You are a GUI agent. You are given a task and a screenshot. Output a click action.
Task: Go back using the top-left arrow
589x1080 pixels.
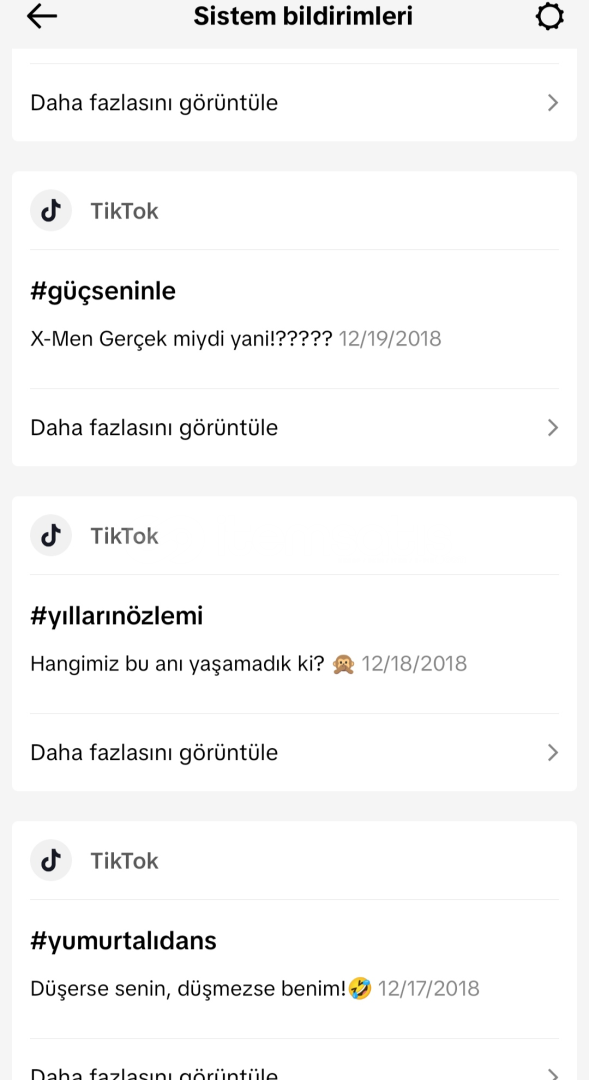point(41,16)
